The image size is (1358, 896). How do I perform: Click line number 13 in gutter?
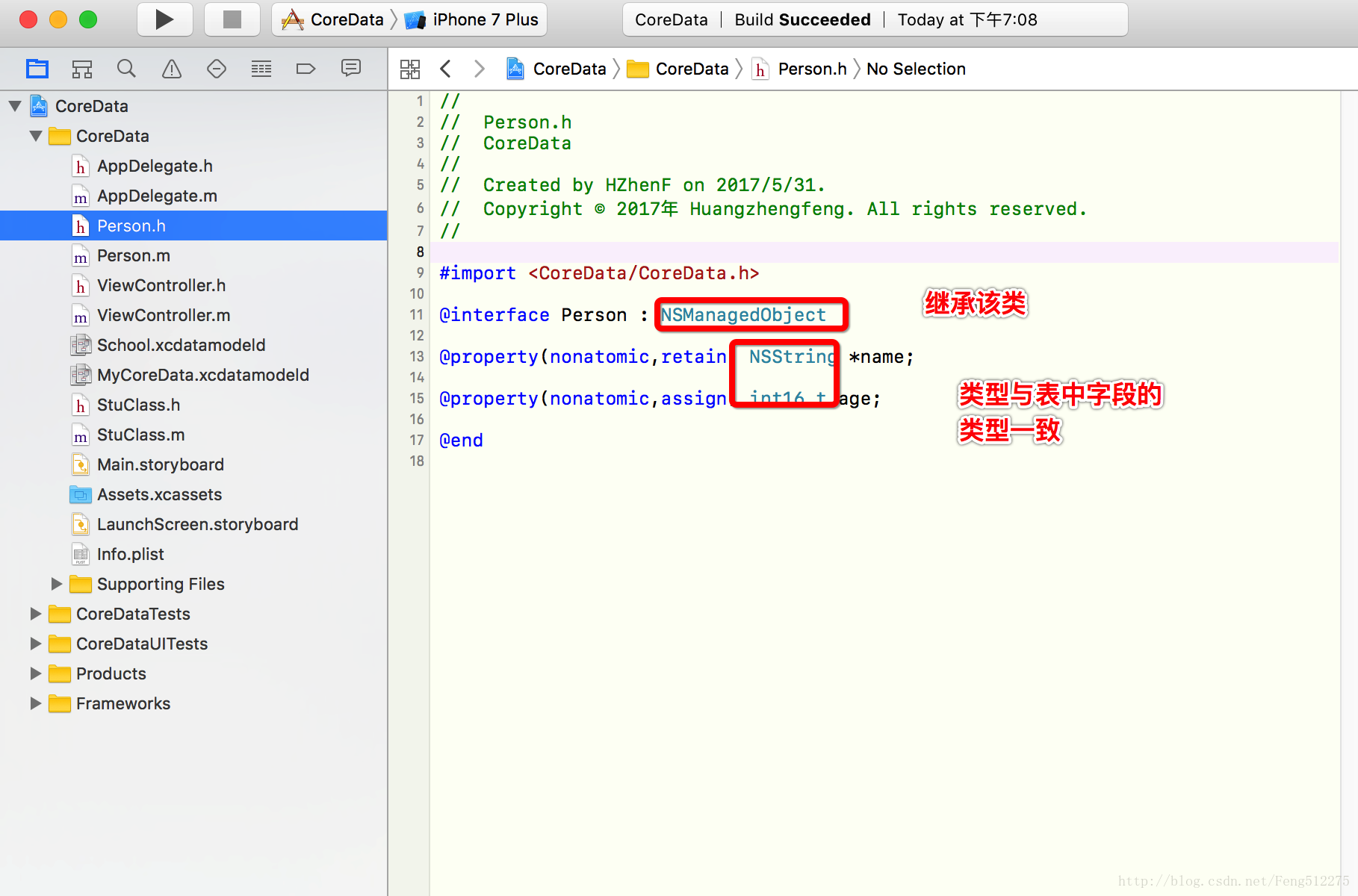click(x=416, y=357)
